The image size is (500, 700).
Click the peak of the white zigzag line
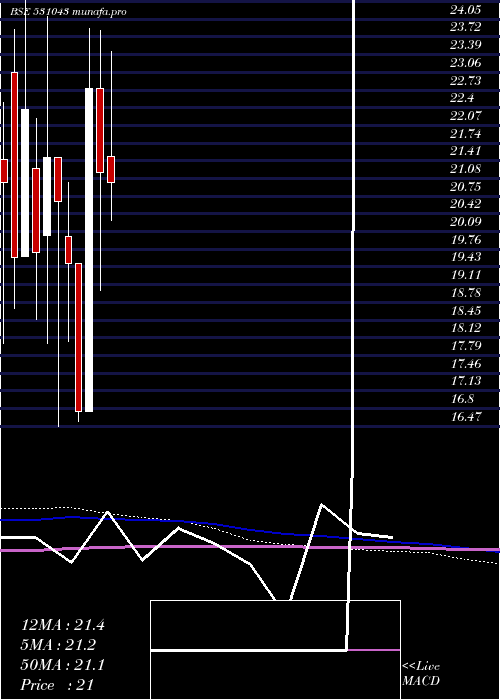coord(321,505)
